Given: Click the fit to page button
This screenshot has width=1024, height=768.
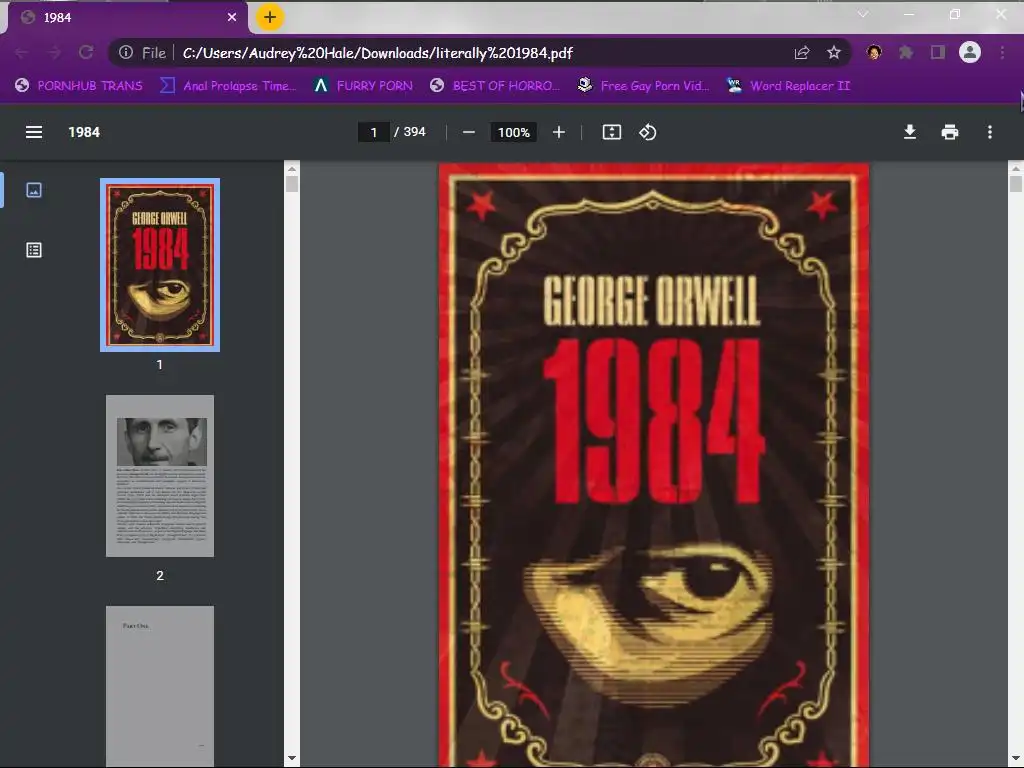Looking at the screenshot, I should (x=611, y=133).
